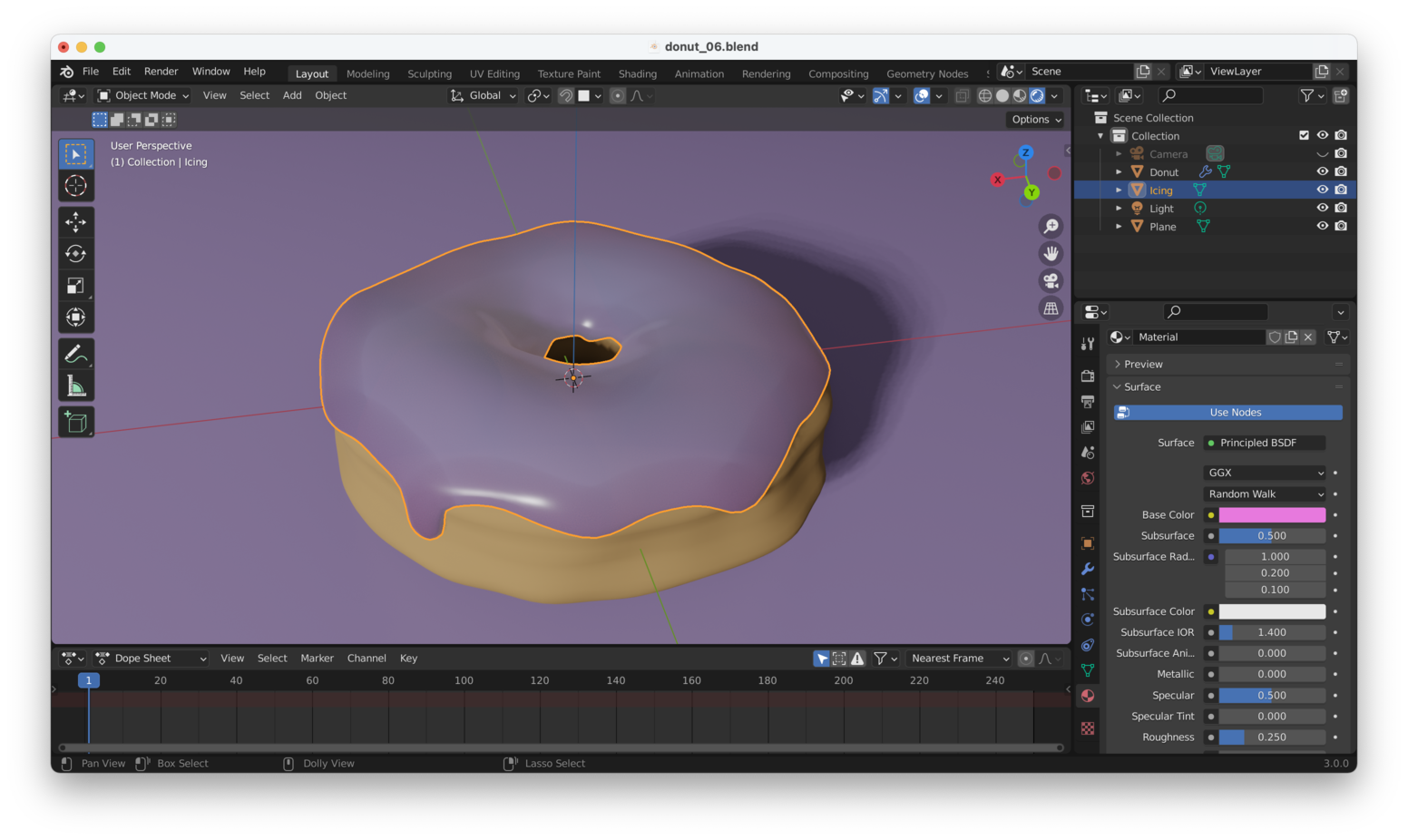The height and width of the screenshot is (840, 1408).
Task: Hide the Light object in the outliner
Action: click(1322, 208)
